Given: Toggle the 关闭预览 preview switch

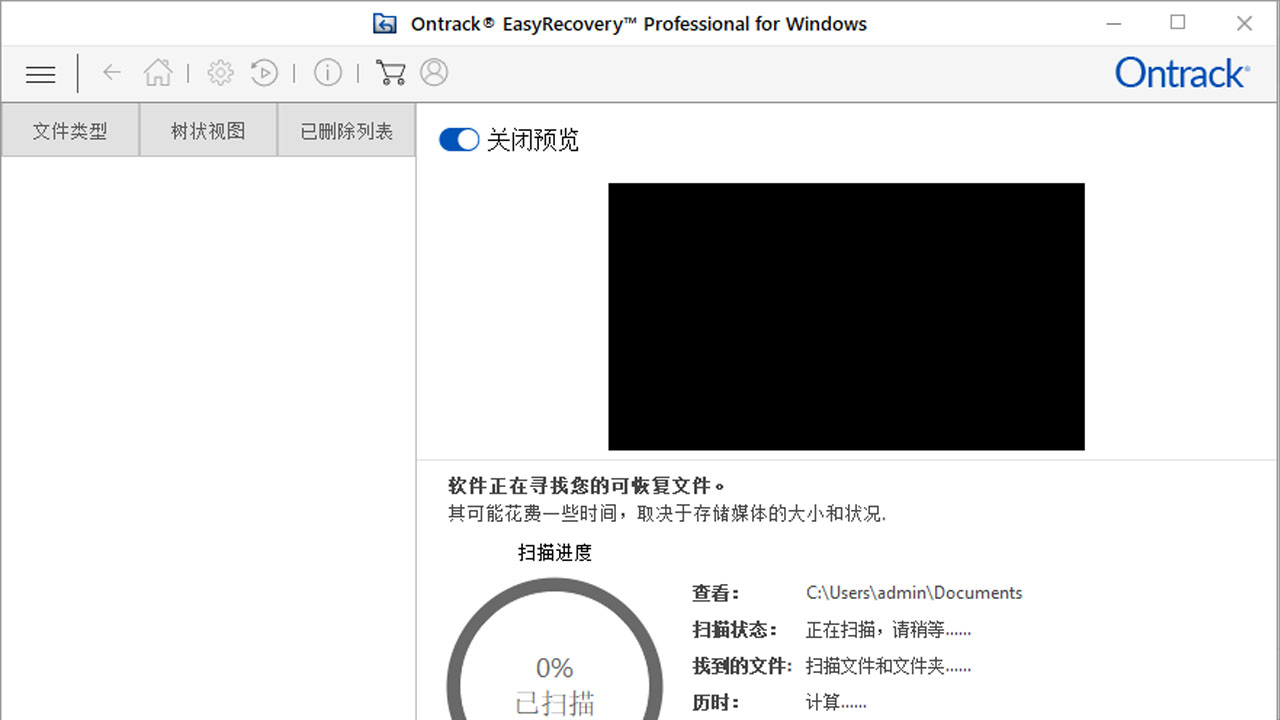Looking at the screenshot, I should (459, 139).
